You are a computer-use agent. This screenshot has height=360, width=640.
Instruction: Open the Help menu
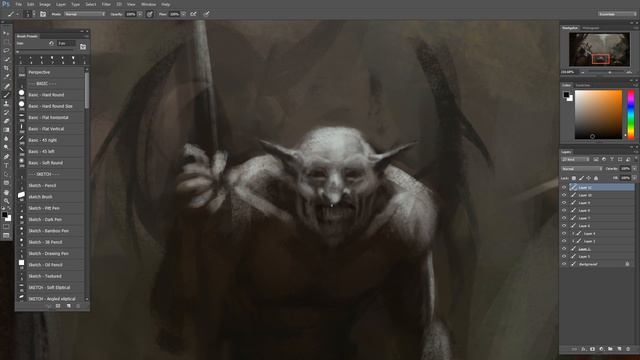(x=165, y=4)
